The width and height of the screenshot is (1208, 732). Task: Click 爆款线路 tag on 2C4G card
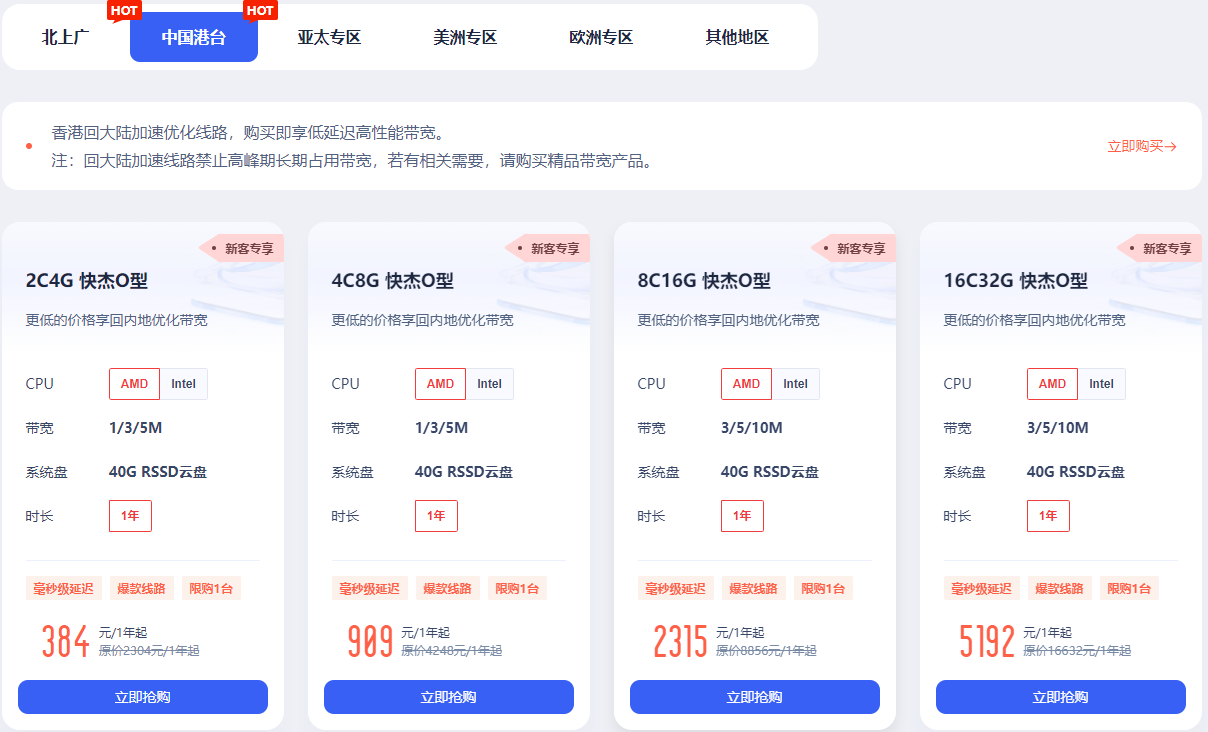(141, 588)
